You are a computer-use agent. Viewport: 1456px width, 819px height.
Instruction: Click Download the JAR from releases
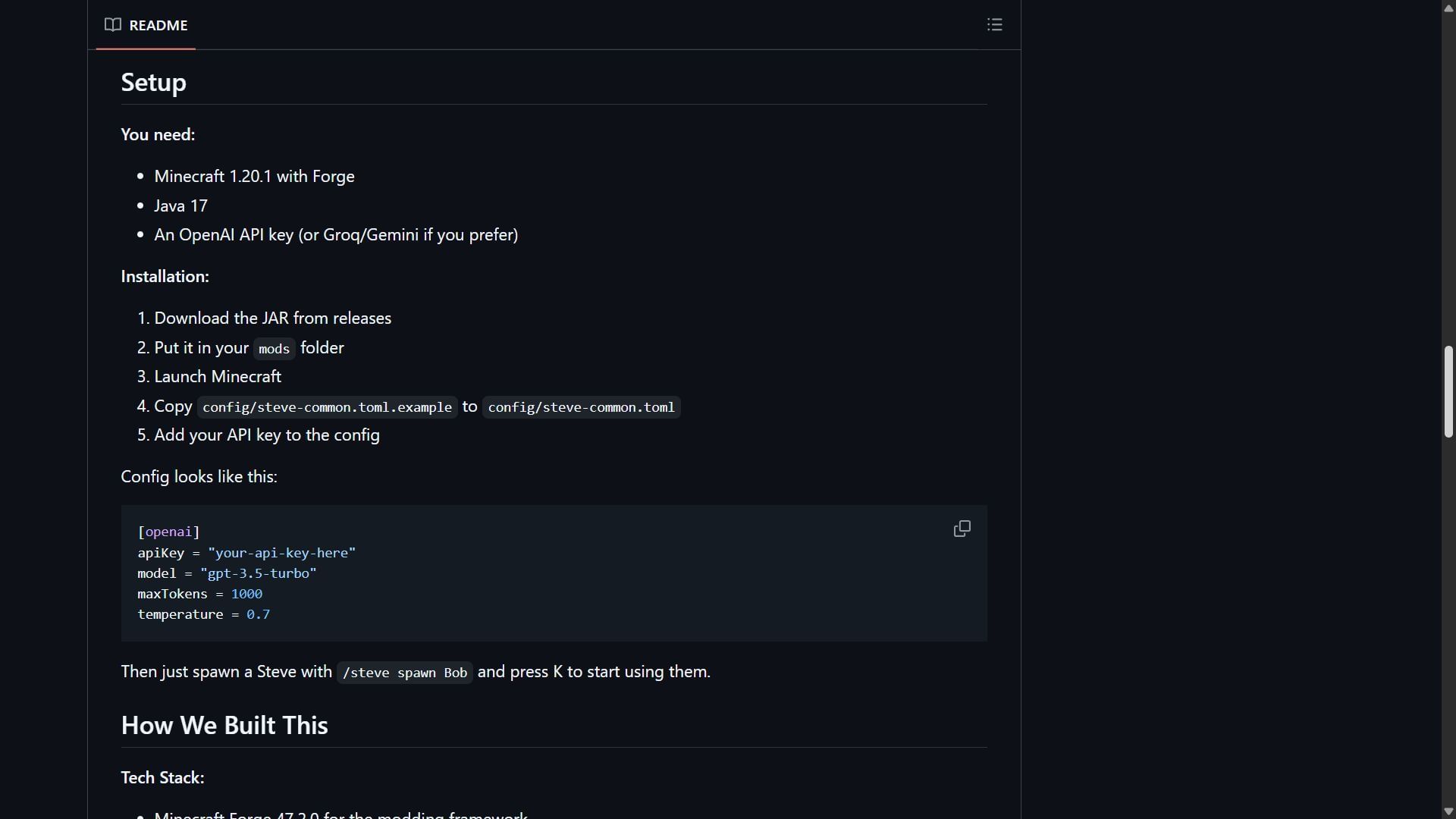272,318
